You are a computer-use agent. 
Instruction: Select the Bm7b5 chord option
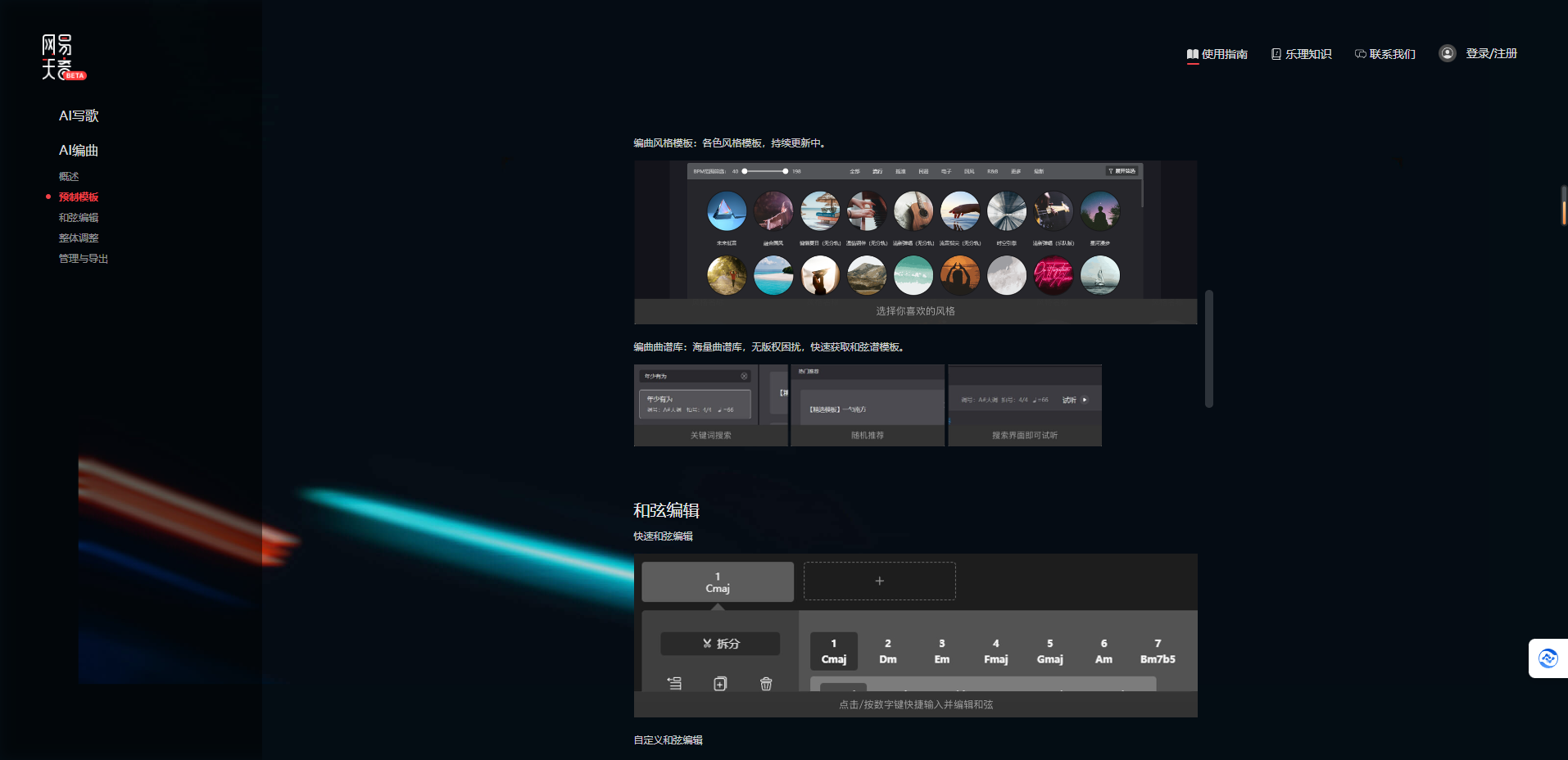[1157, 651]
